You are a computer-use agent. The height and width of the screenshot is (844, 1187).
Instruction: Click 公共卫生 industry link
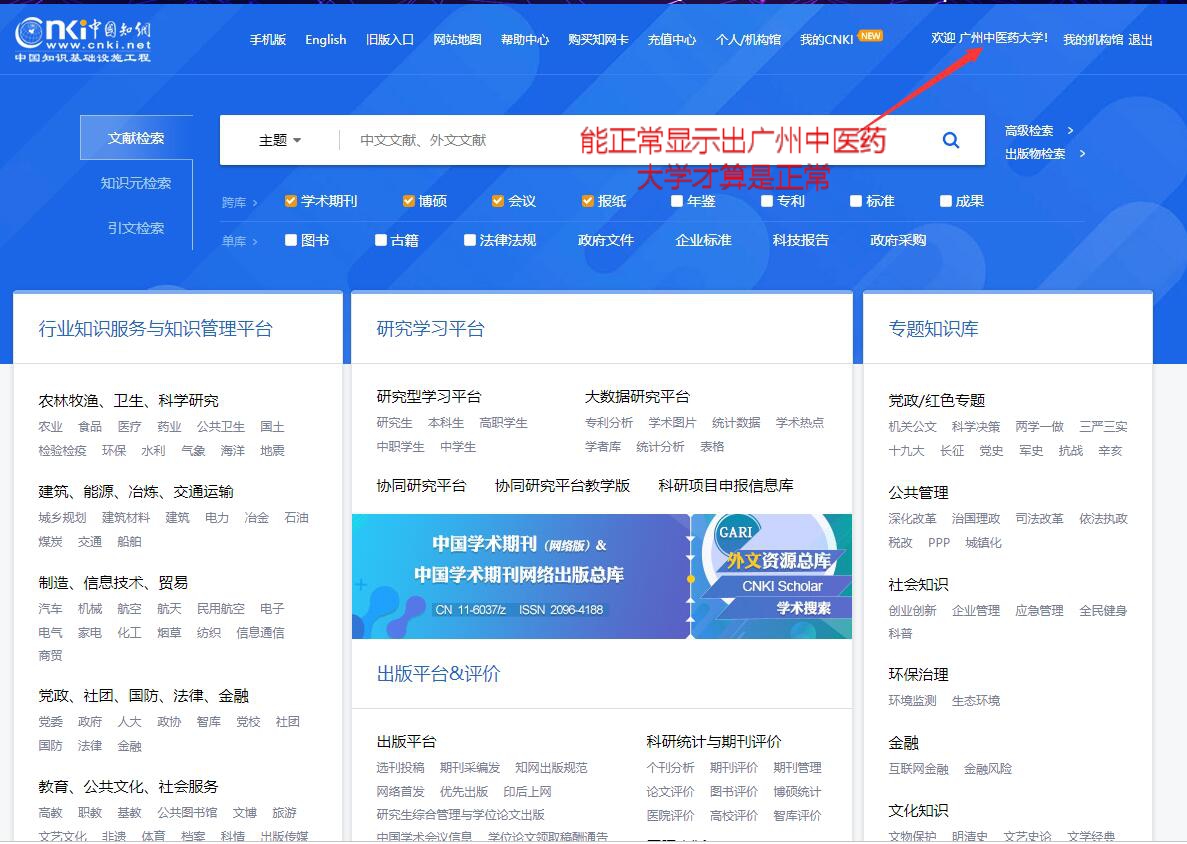(221, 426)
